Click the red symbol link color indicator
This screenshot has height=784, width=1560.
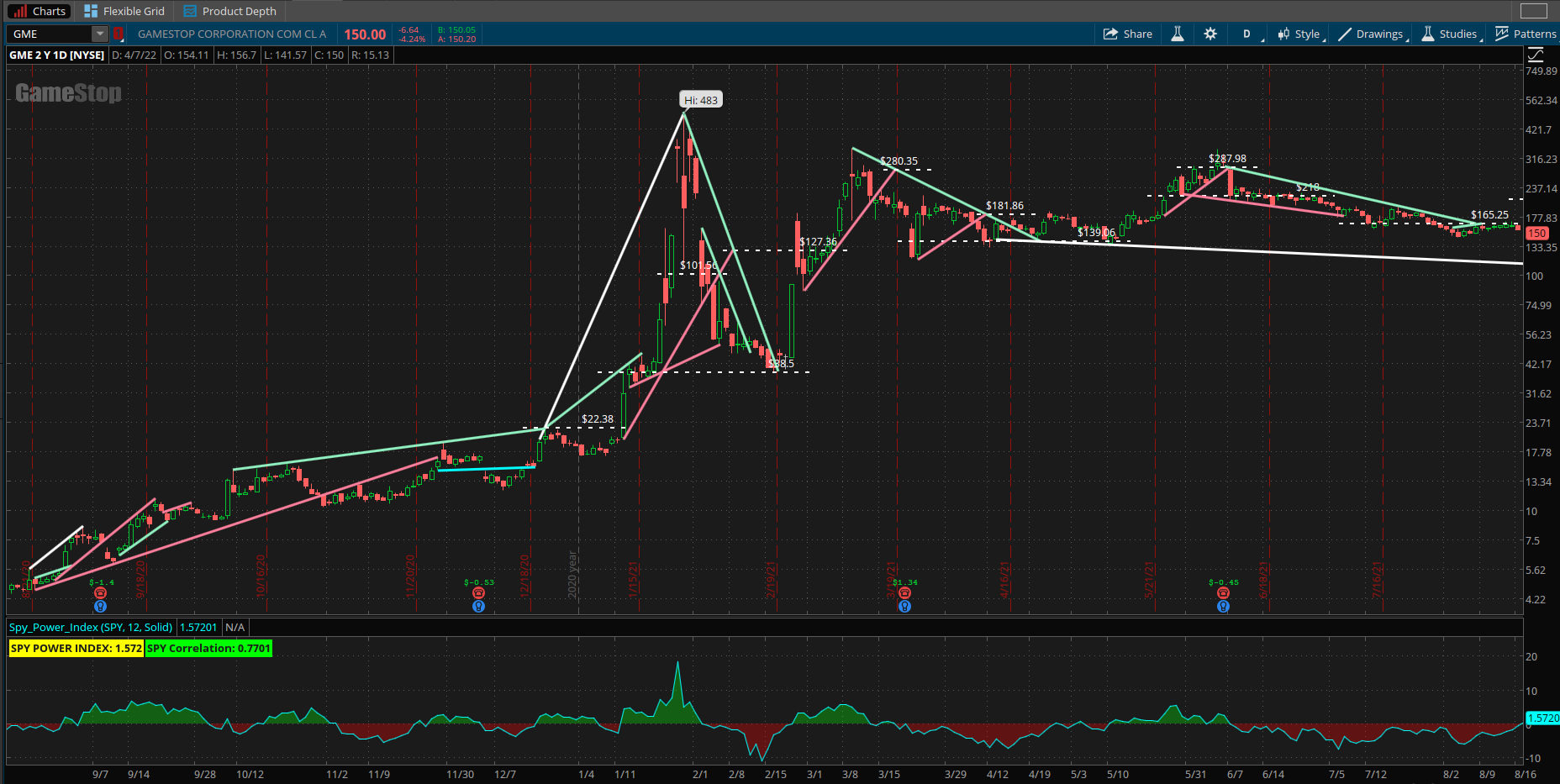pos(119,34)
